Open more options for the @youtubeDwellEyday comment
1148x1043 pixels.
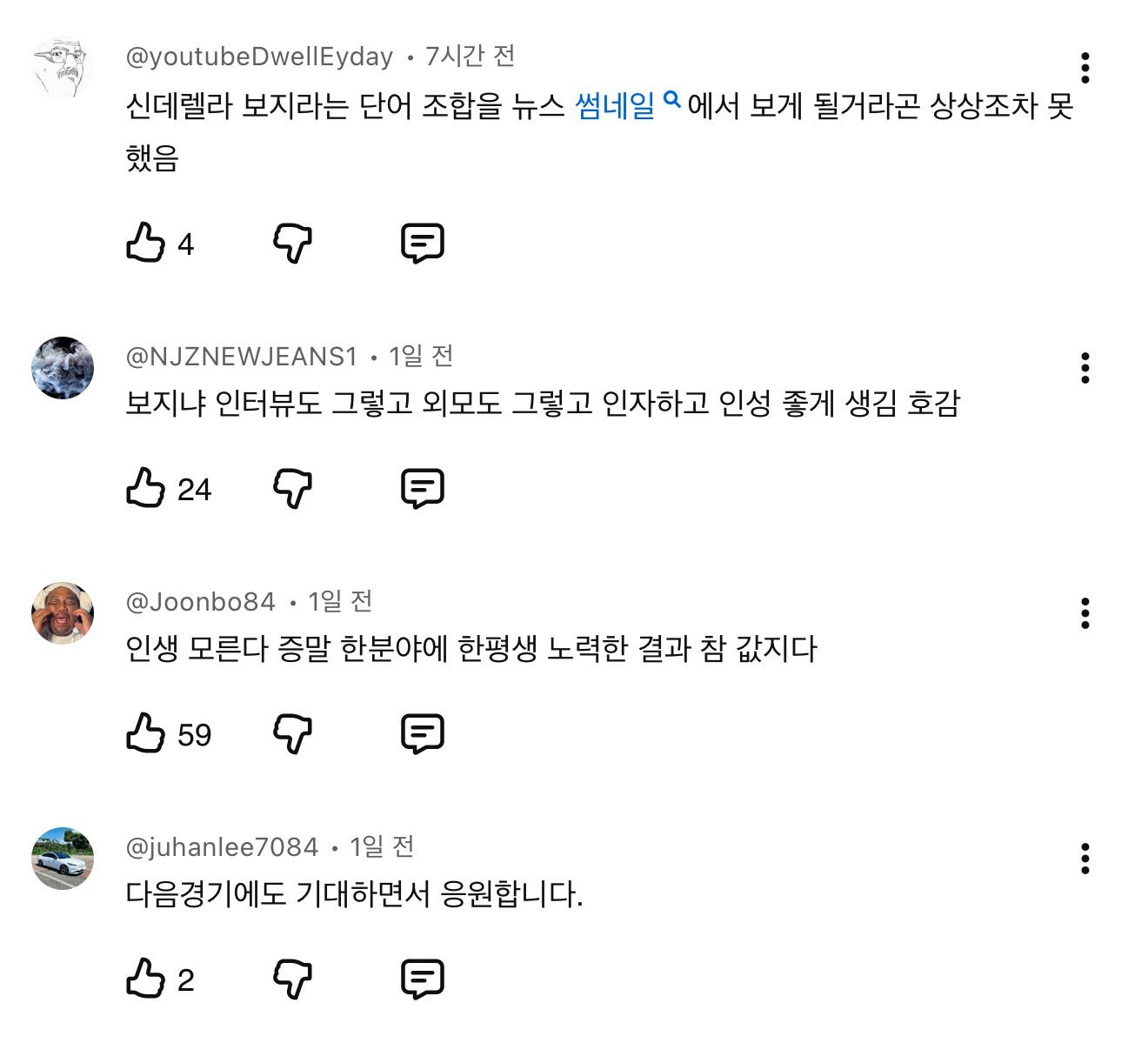point(1085,68)
